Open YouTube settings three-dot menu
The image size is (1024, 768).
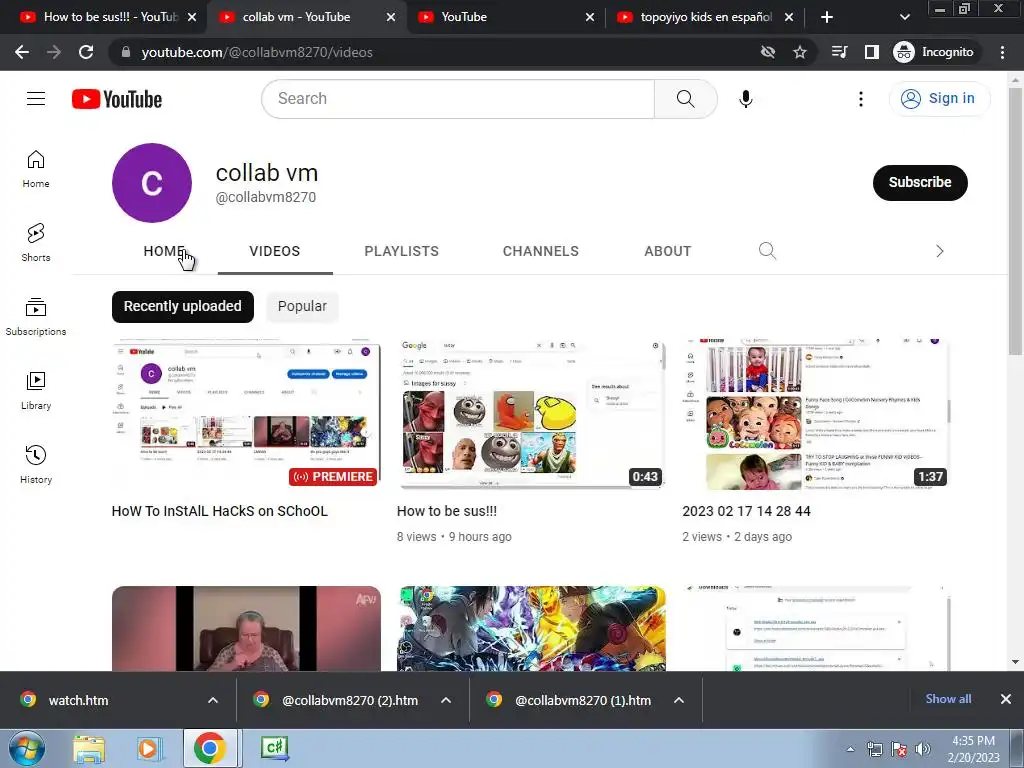pos(861,99)
